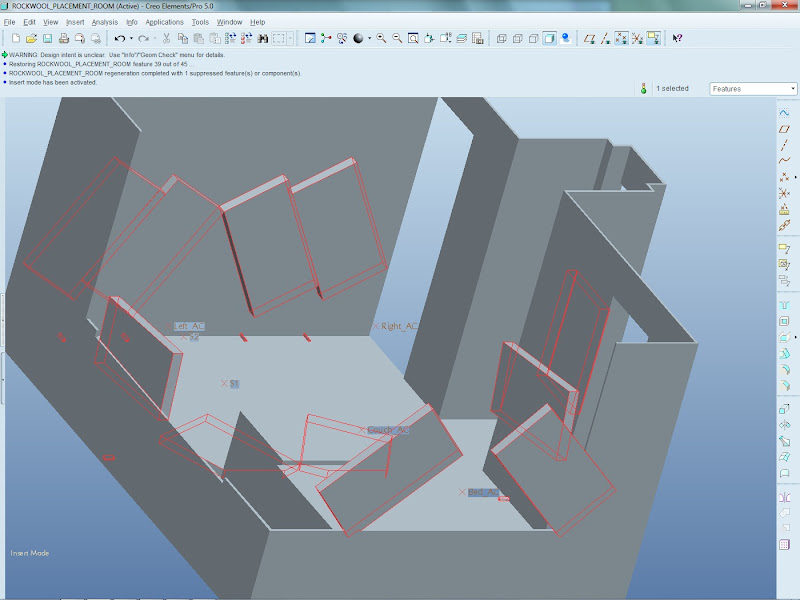This screenshot has width=800, height=600.
Task: Expand the sphere appearance gallery dropdown arrow
Action: [370, 38]
